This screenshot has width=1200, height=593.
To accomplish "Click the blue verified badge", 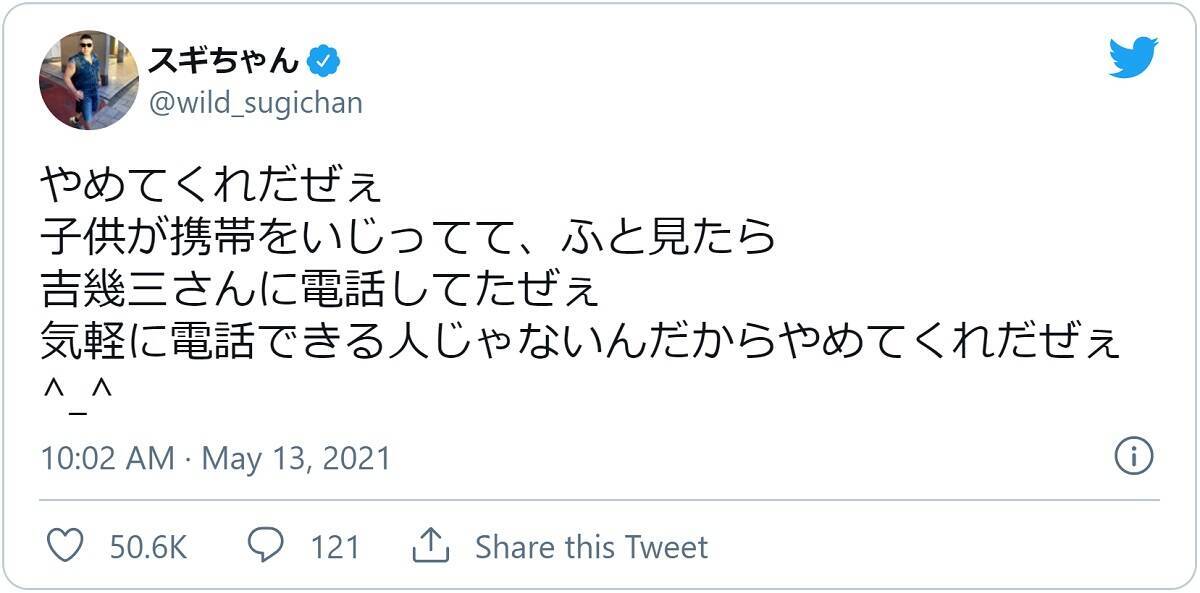I will coord(324,62).
